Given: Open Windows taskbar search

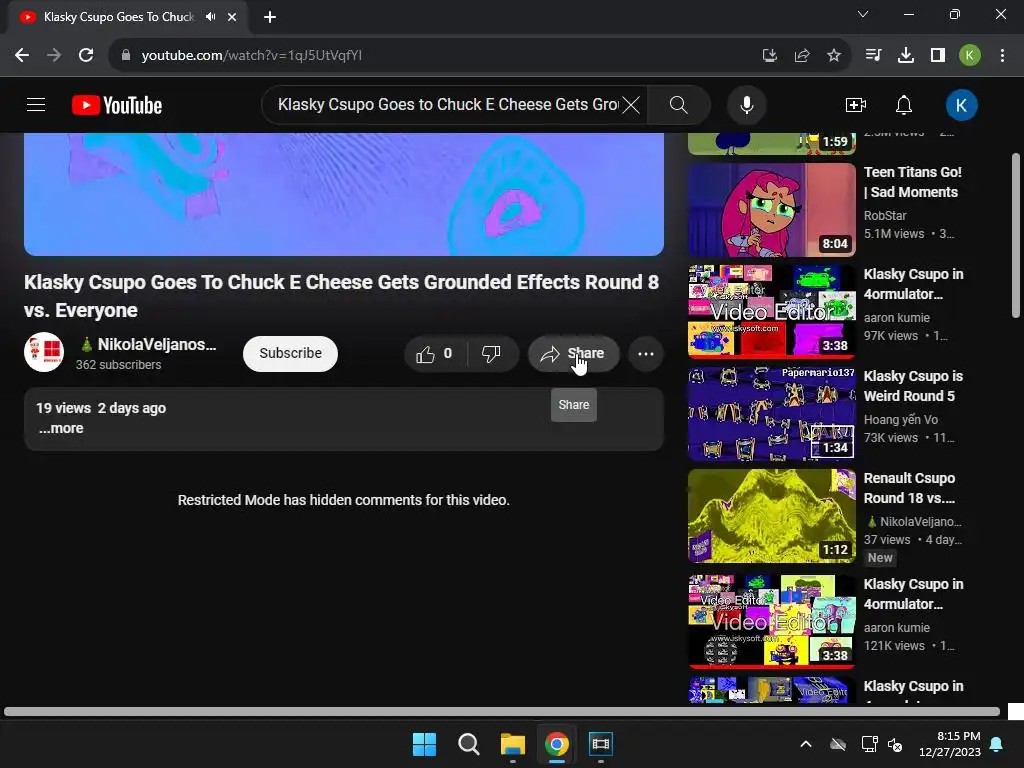Looking at the screenshot, I should tap(469, 744).
